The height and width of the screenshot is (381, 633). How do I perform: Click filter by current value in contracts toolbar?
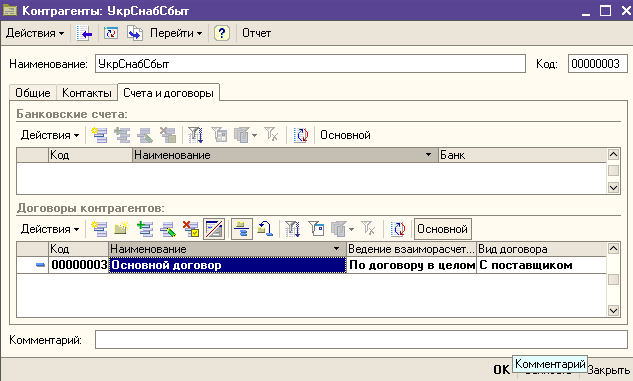tap(293, 229)
